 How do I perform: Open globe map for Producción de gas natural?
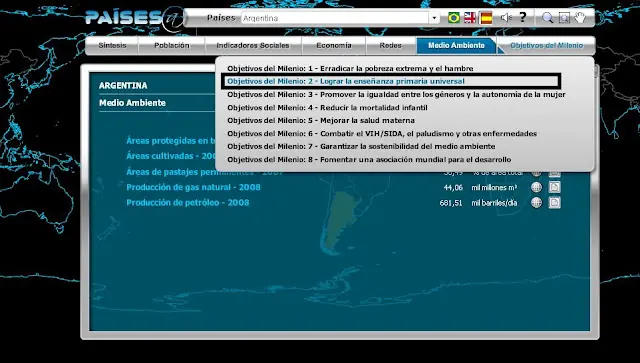coord(536,187)
